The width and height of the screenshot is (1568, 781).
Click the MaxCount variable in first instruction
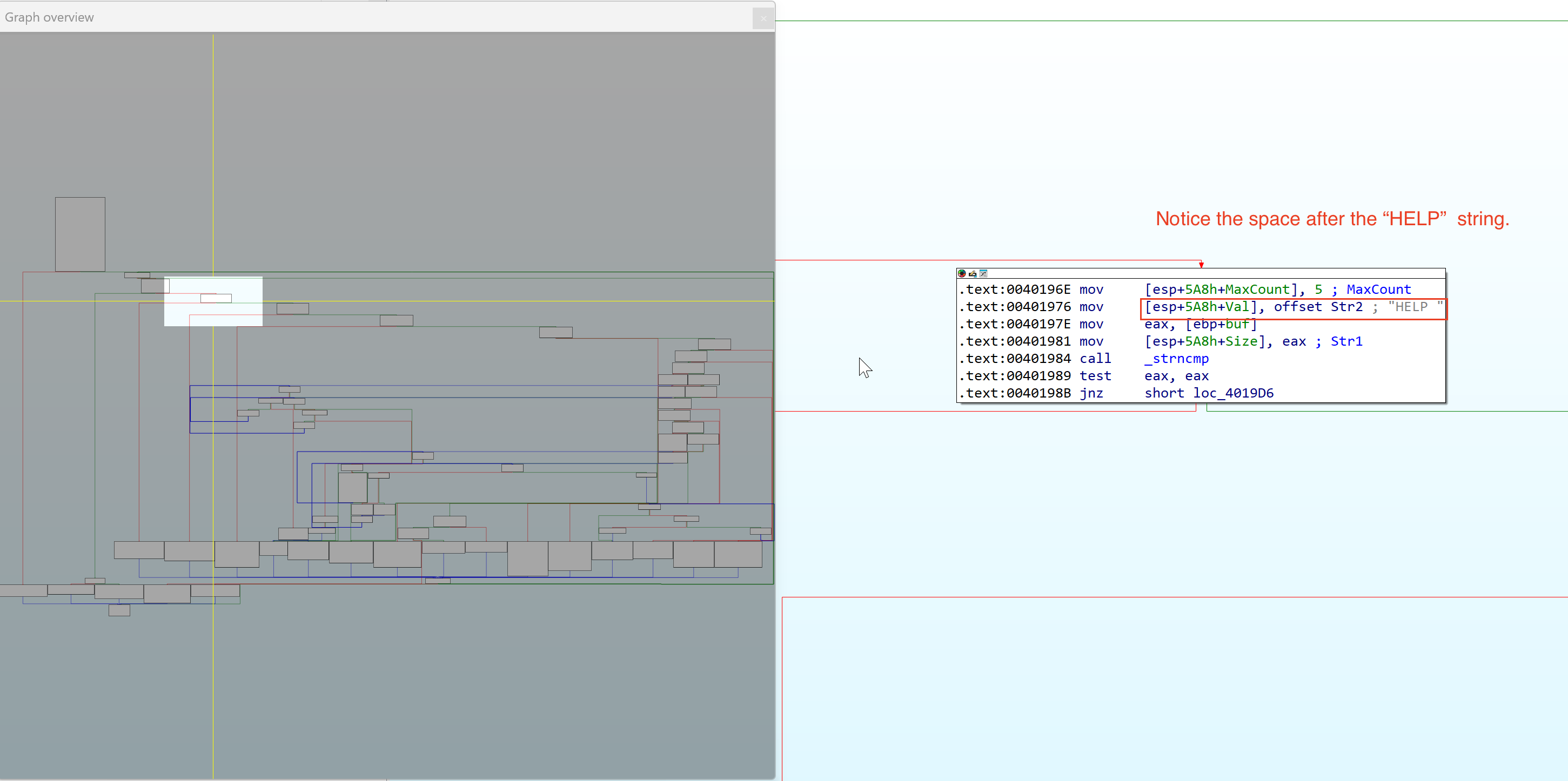tap(1257, 289)
